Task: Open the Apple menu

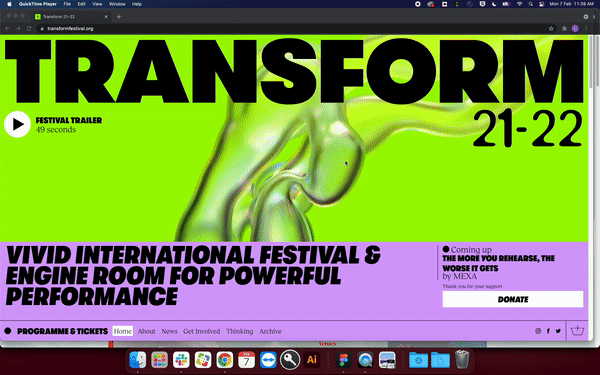Action: (9, 4)
